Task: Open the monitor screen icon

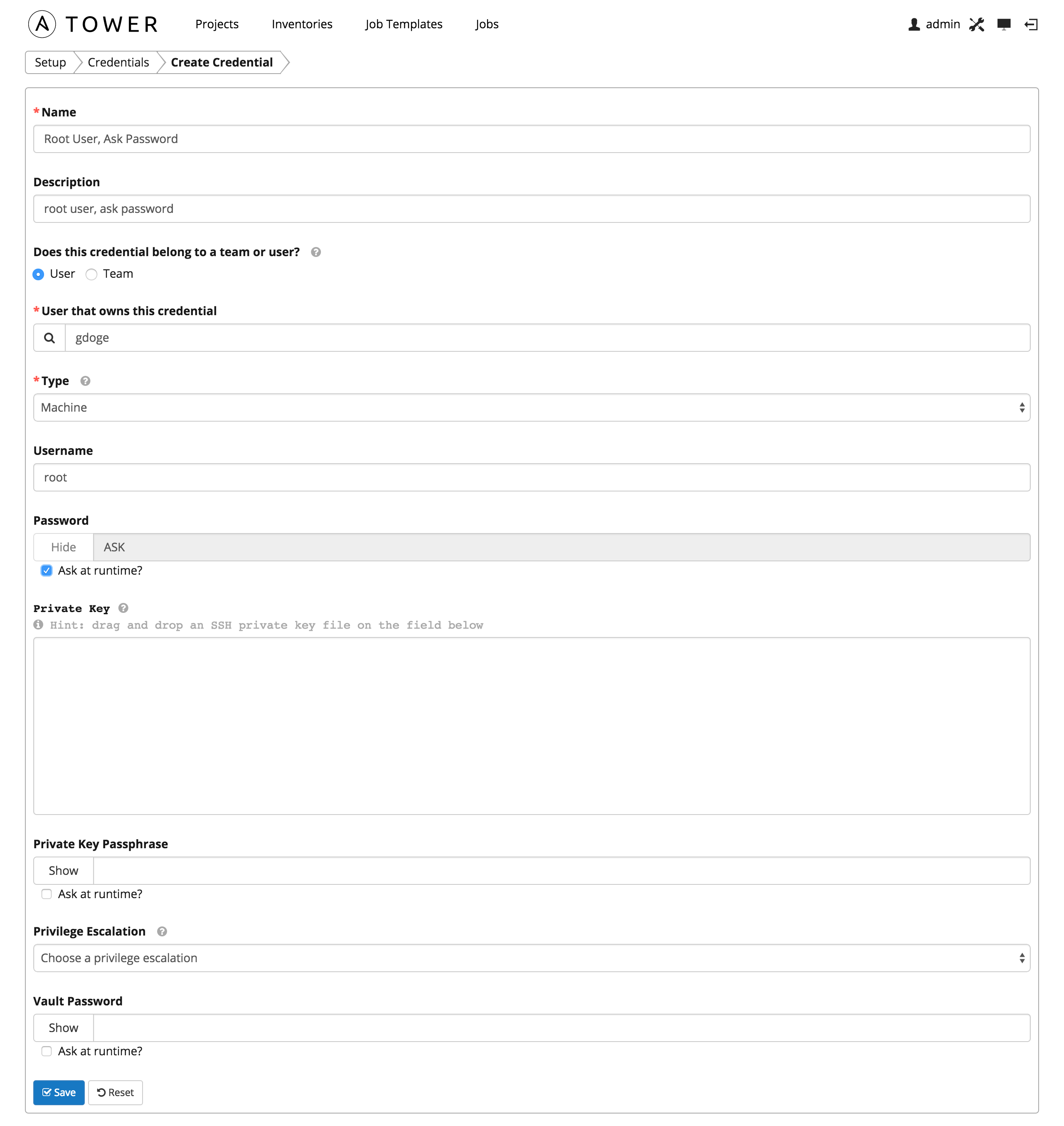Action: [x=1003, y=25]
